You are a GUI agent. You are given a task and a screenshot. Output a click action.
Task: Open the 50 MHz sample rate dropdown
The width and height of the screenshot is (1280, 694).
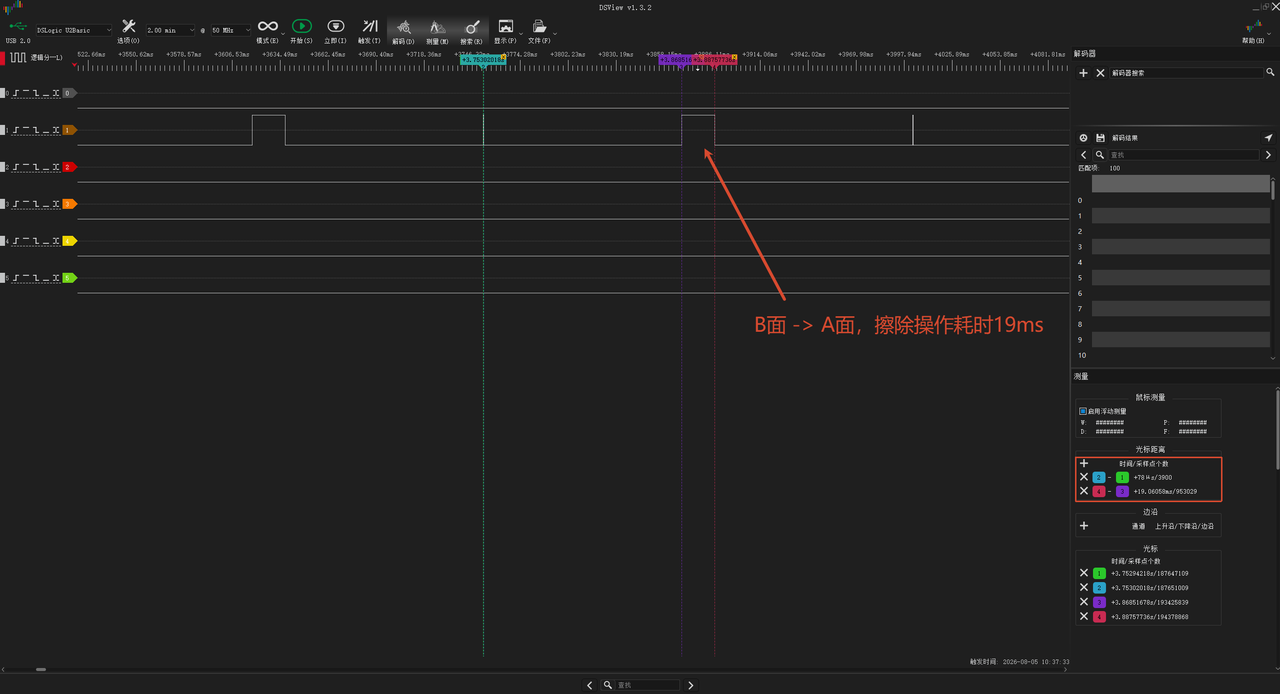tap(231, 30)
